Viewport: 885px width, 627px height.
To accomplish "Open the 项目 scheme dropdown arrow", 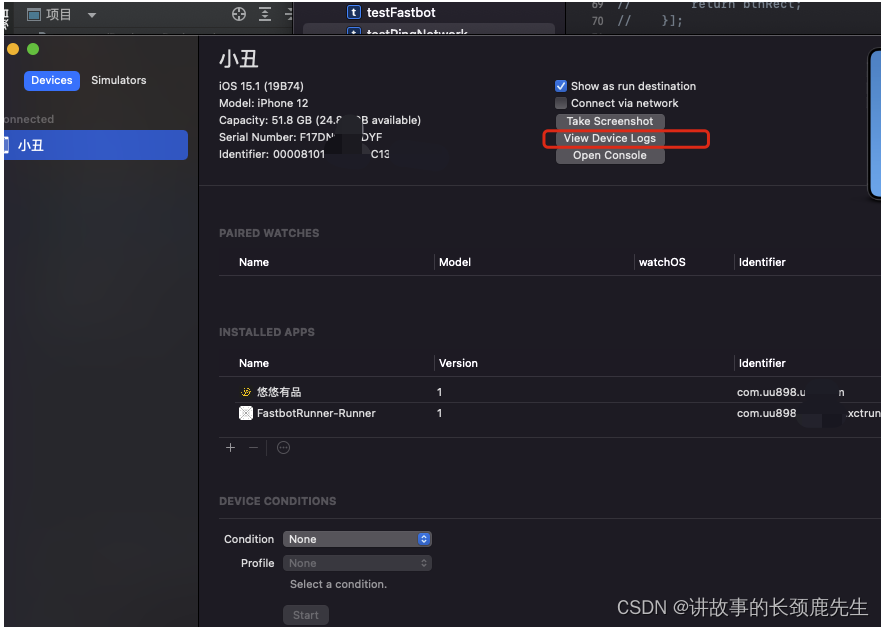I will click(x=91, y=15).
